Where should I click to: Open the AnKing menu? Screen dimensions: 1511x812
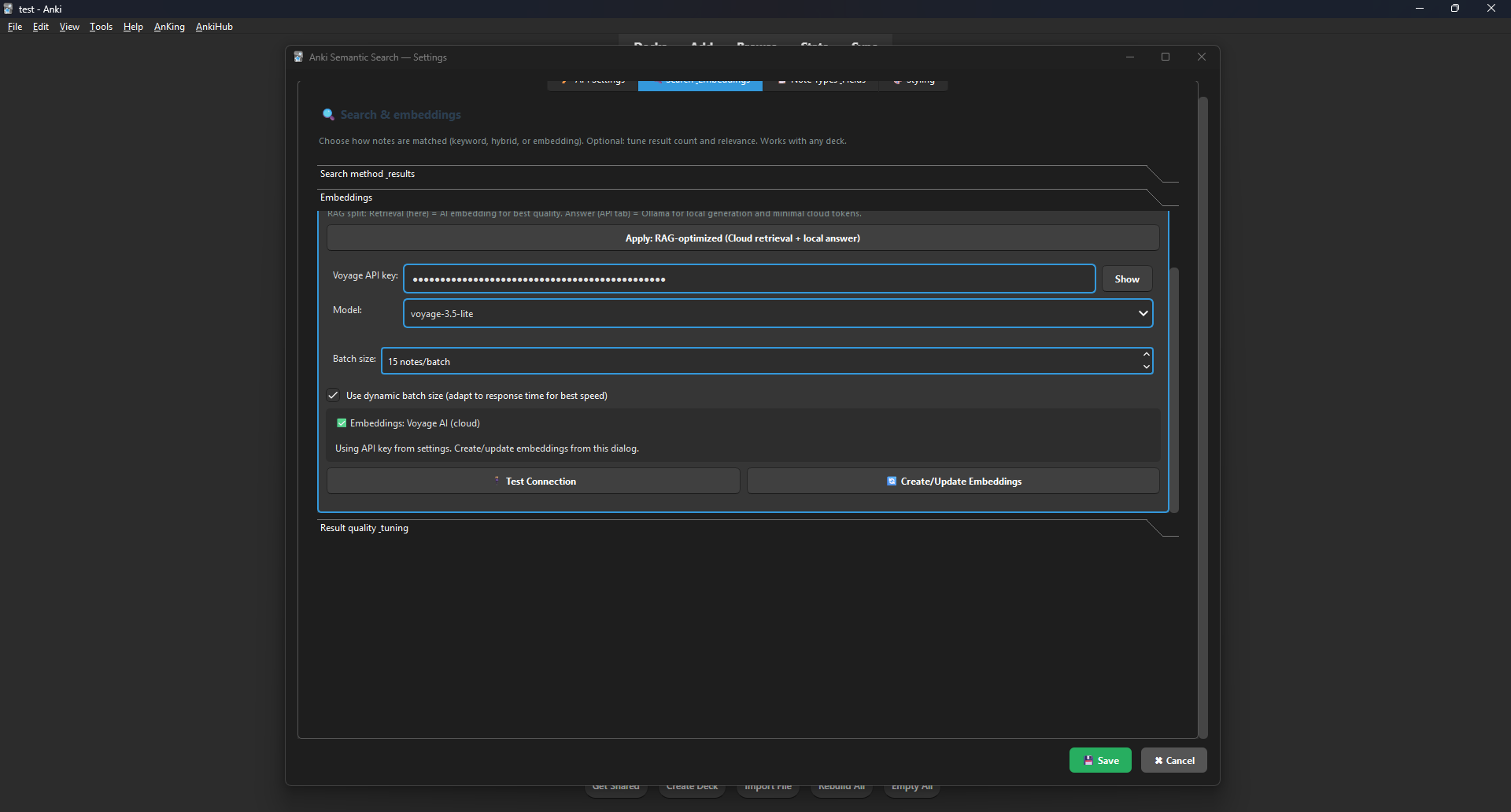169,27
